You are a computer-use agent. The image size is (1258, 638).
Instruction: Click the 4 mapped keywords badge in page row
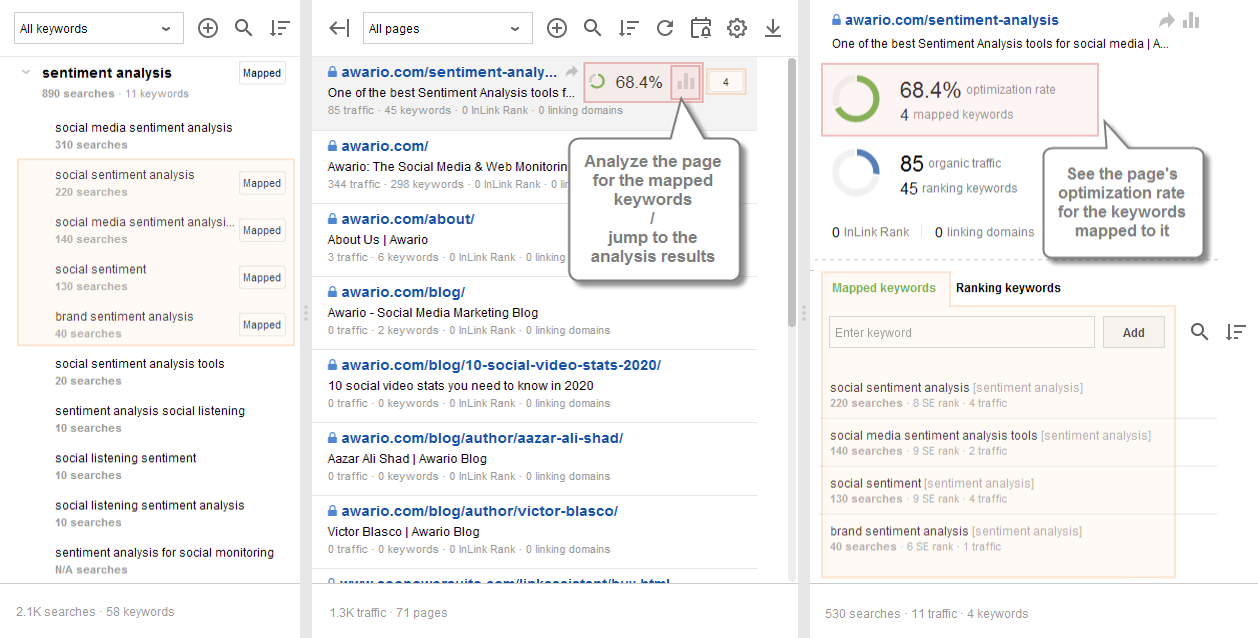coord(726,82)
